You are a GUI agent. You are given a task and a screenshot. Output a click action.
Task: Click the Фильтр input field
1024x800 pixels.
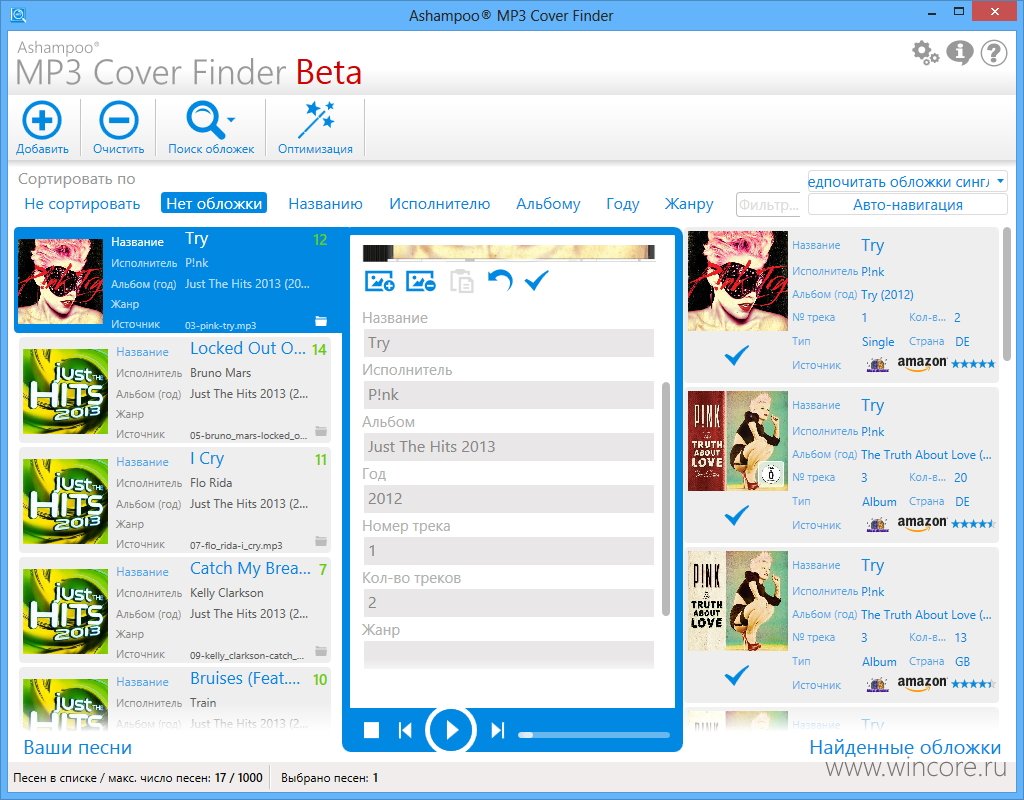point(768,204)
